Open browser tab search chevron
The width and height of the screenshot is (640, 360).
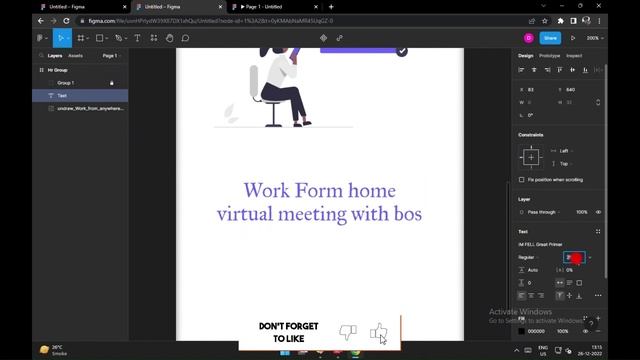pyautogui.click(x=543, y=6)
